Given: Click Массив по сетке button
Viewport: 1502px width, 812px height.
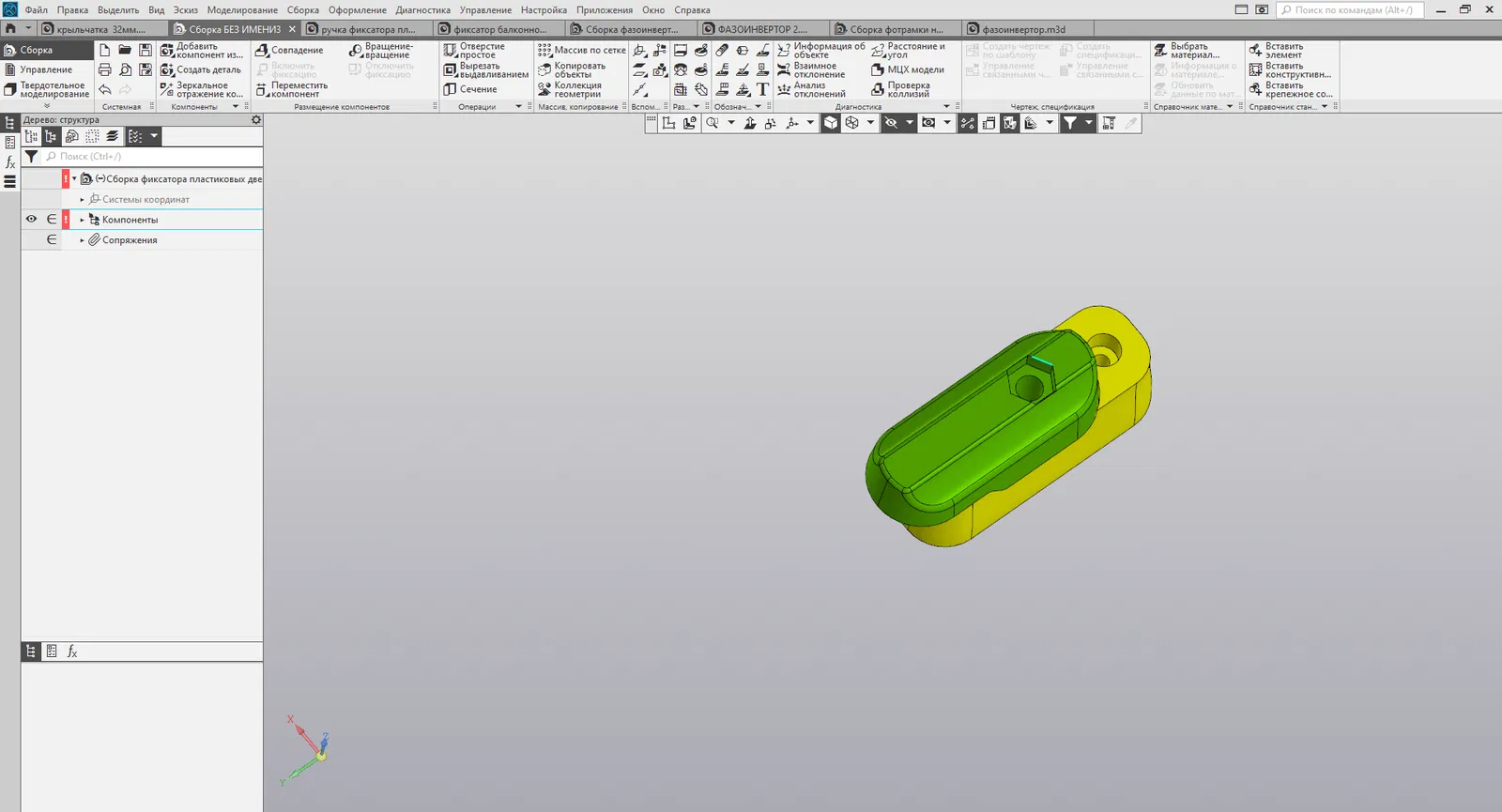Looking at the screenshot, I should click(582, 50).
